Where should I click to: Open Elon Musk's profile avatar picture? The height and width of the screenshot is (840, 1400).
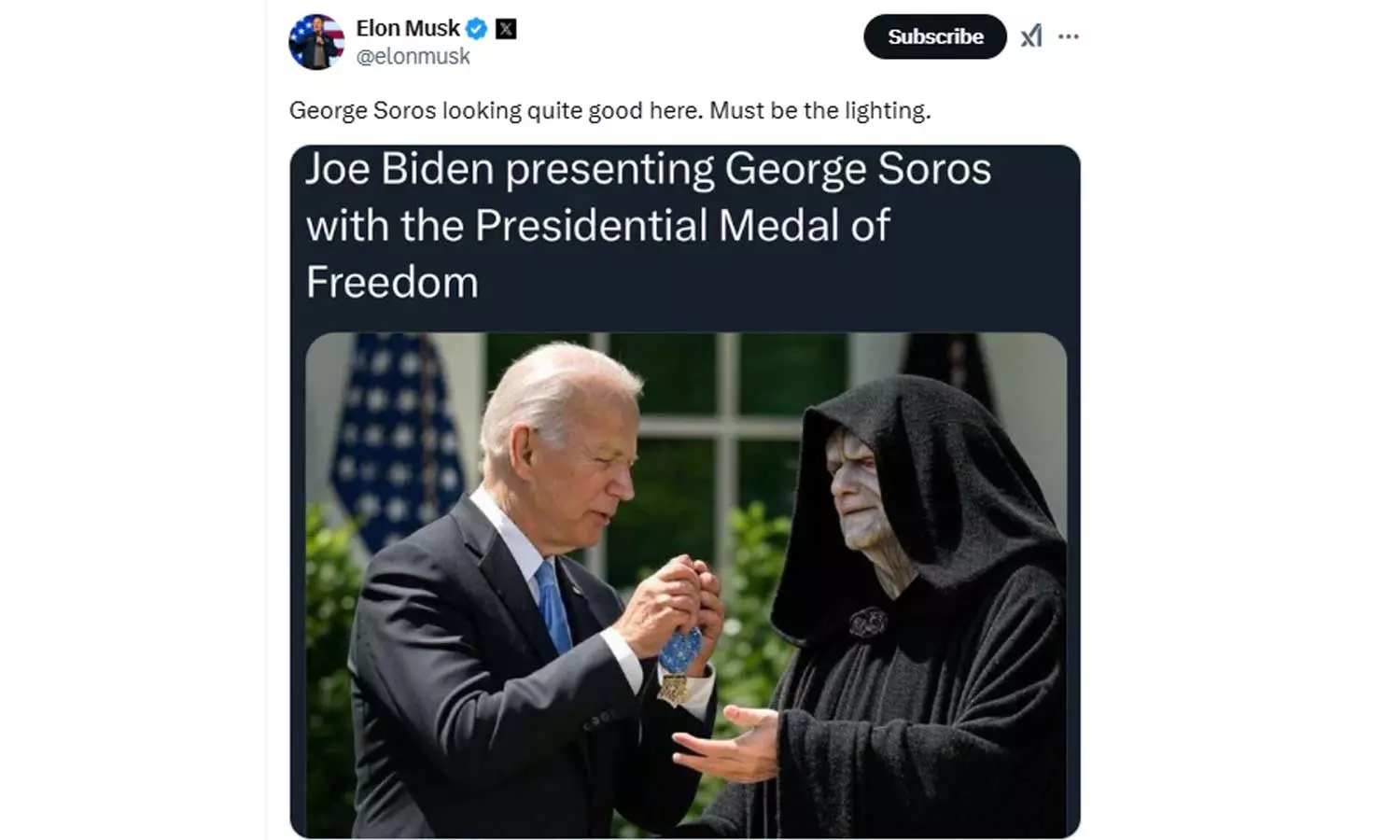pyautogui.click(x=316, y=42)
